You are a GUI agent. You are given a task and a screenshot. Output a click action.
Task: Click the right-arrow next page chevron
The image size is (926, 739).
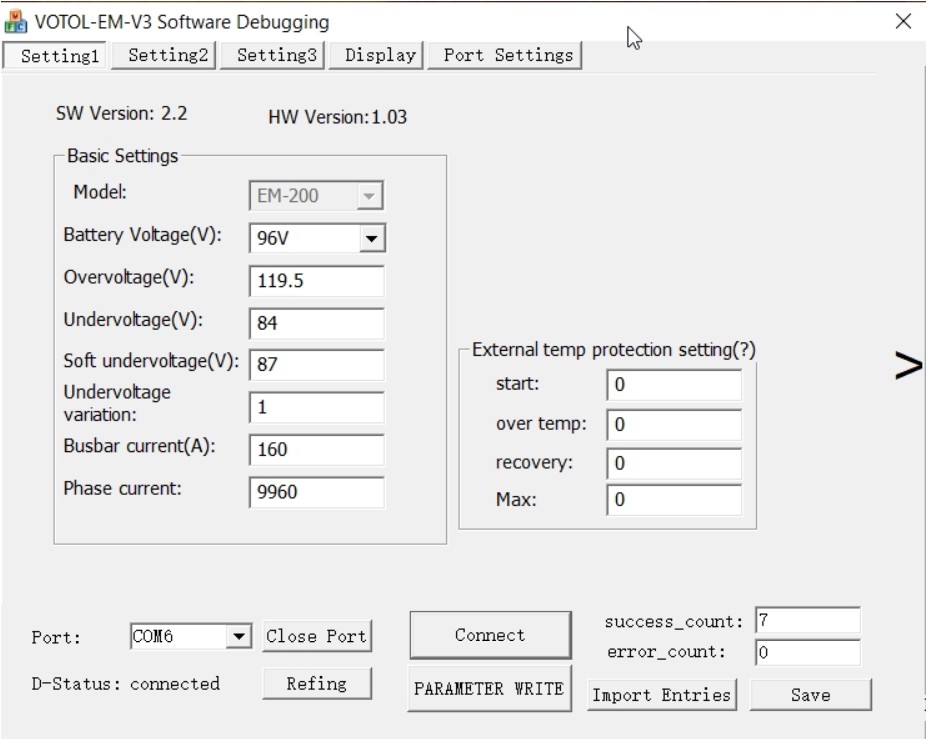point(909,365)
